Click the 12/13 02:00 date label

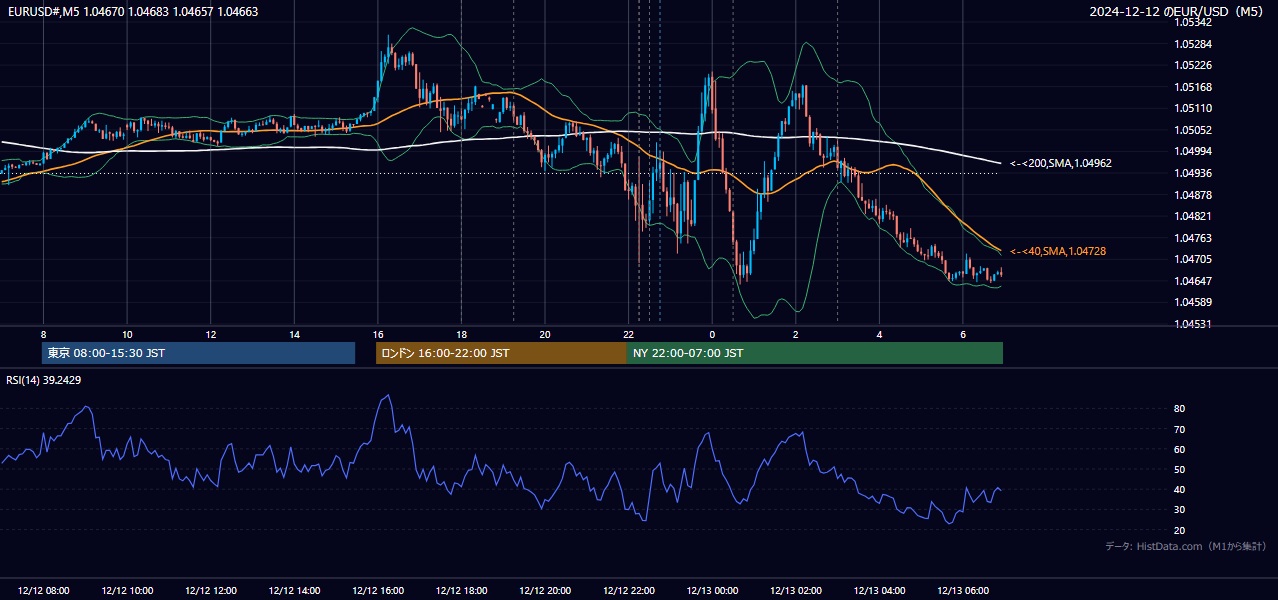795,591
